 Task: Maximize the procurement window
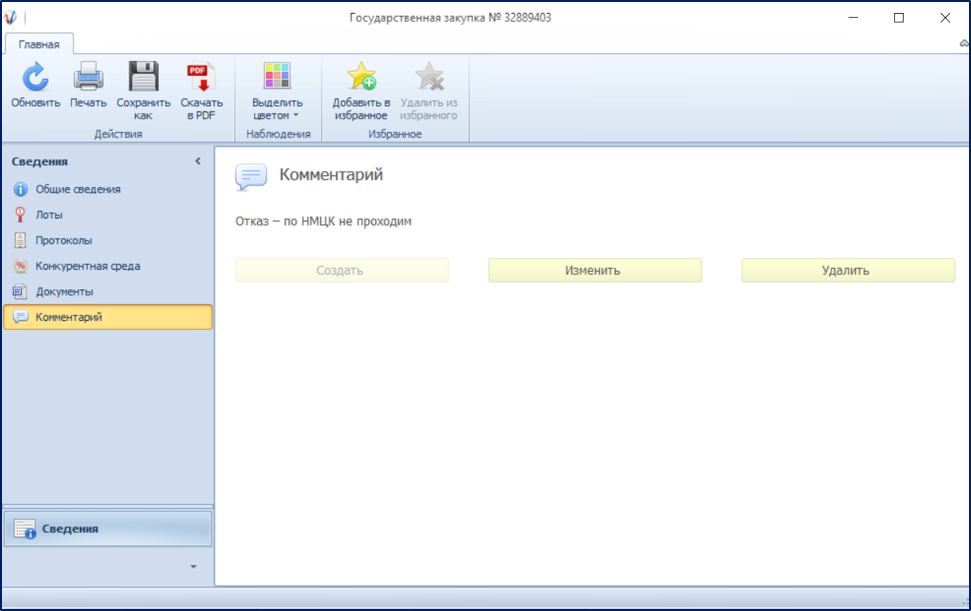pyautogui.click(x=899, y=18)
